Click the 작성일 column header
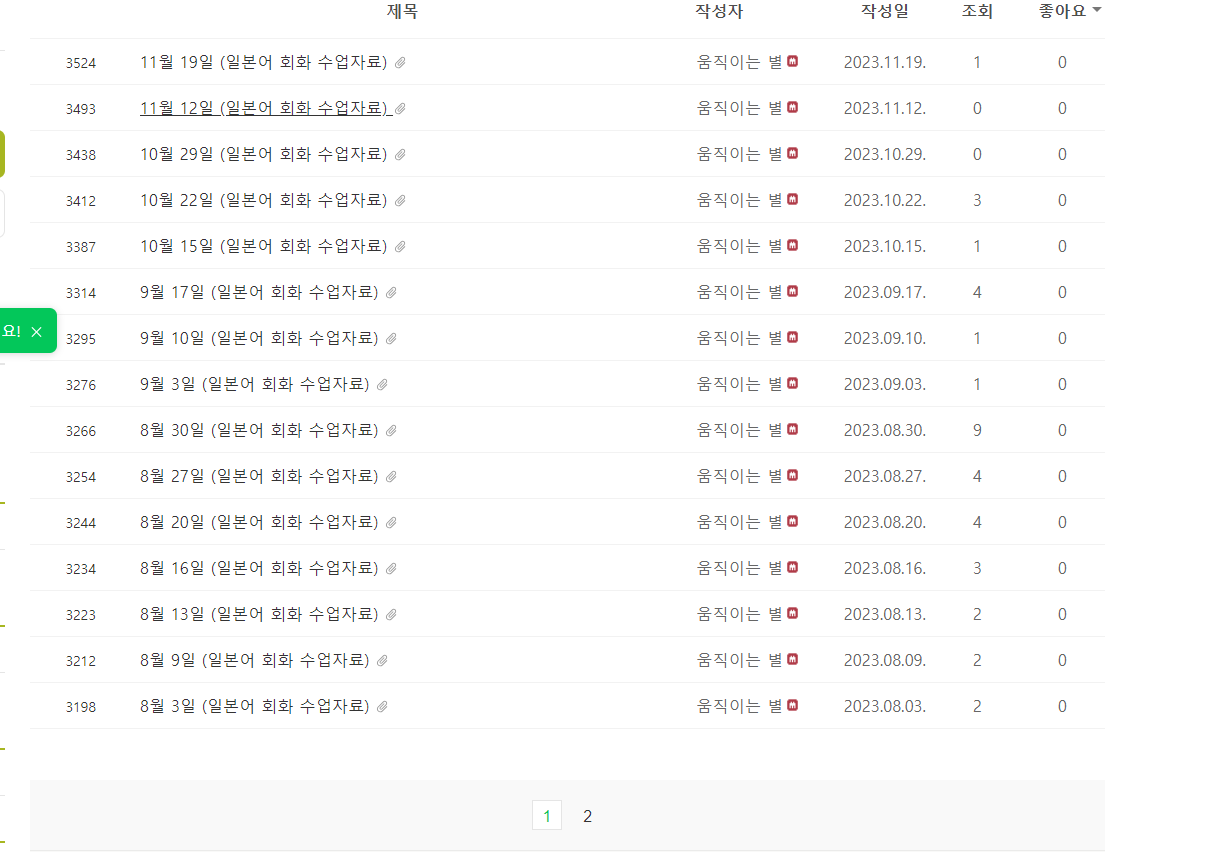Viewport: 1231px width, 852px height. [x=884, y=12]
